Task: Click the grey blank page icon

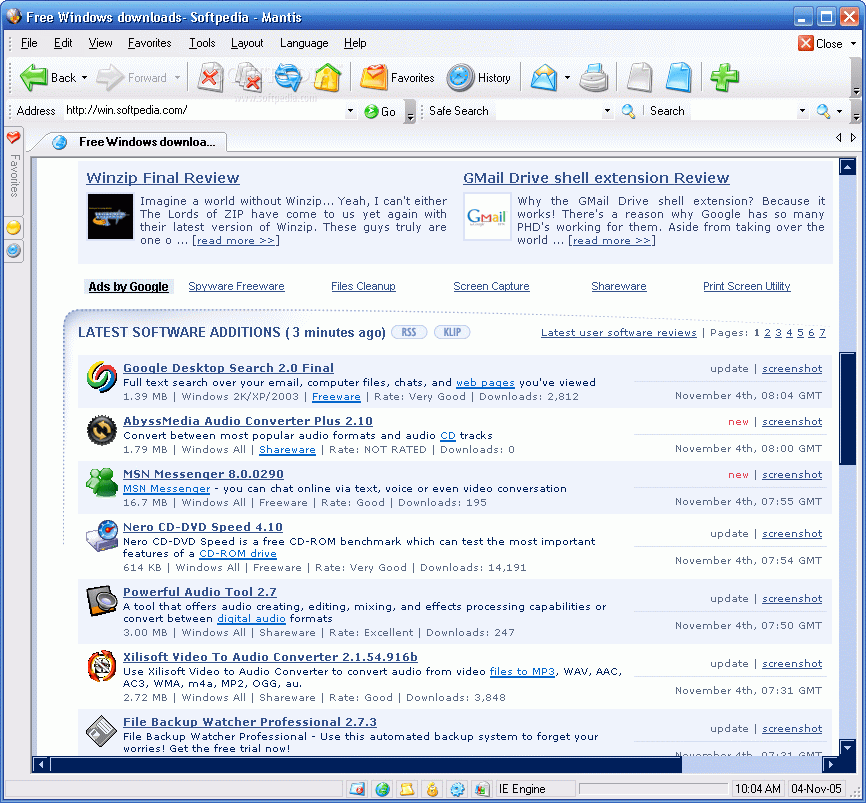Action: [x=640, y=77]
